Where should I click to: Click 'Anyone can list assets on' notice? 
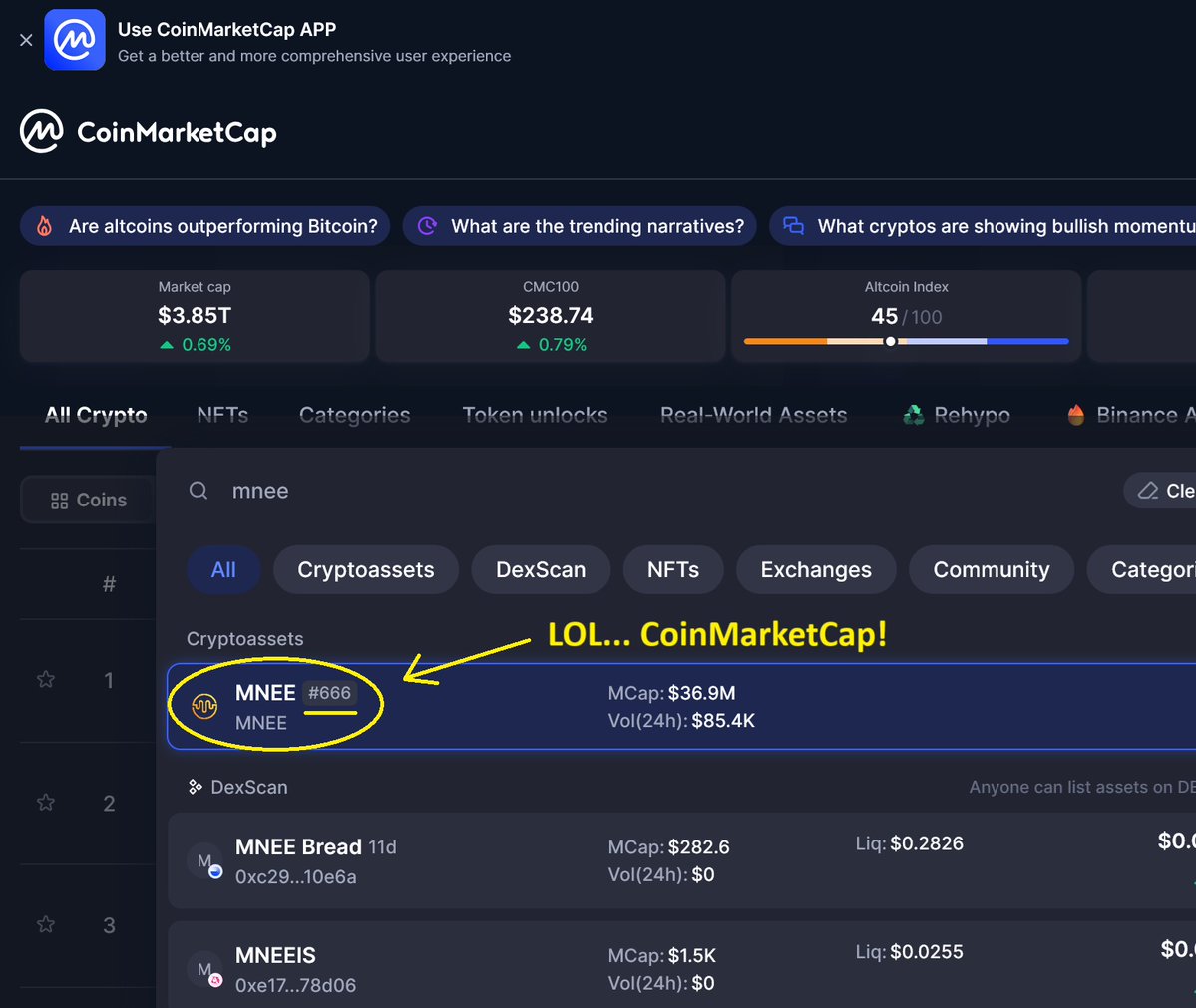(x=1082, y=787)
